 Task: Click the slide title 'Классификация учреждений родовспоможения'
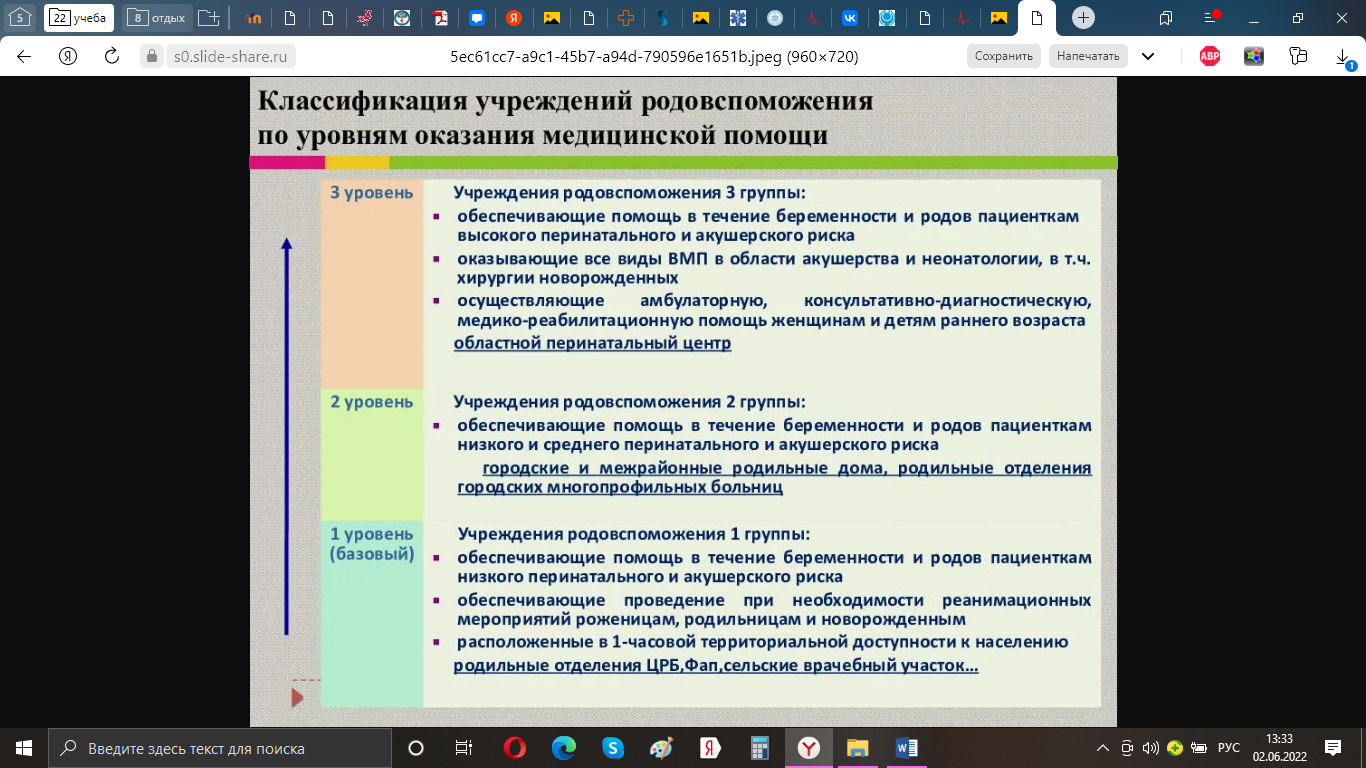(x=566, y=102)
